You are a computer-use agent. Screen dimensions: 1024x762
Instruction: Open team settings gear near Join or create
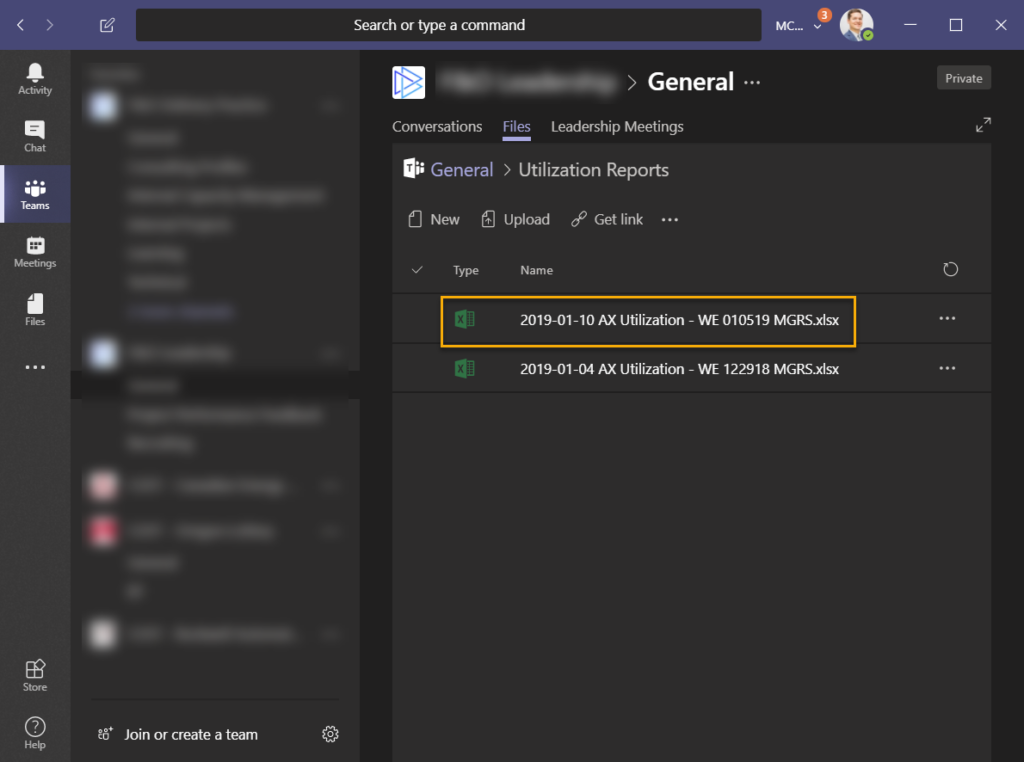point(330,734)
